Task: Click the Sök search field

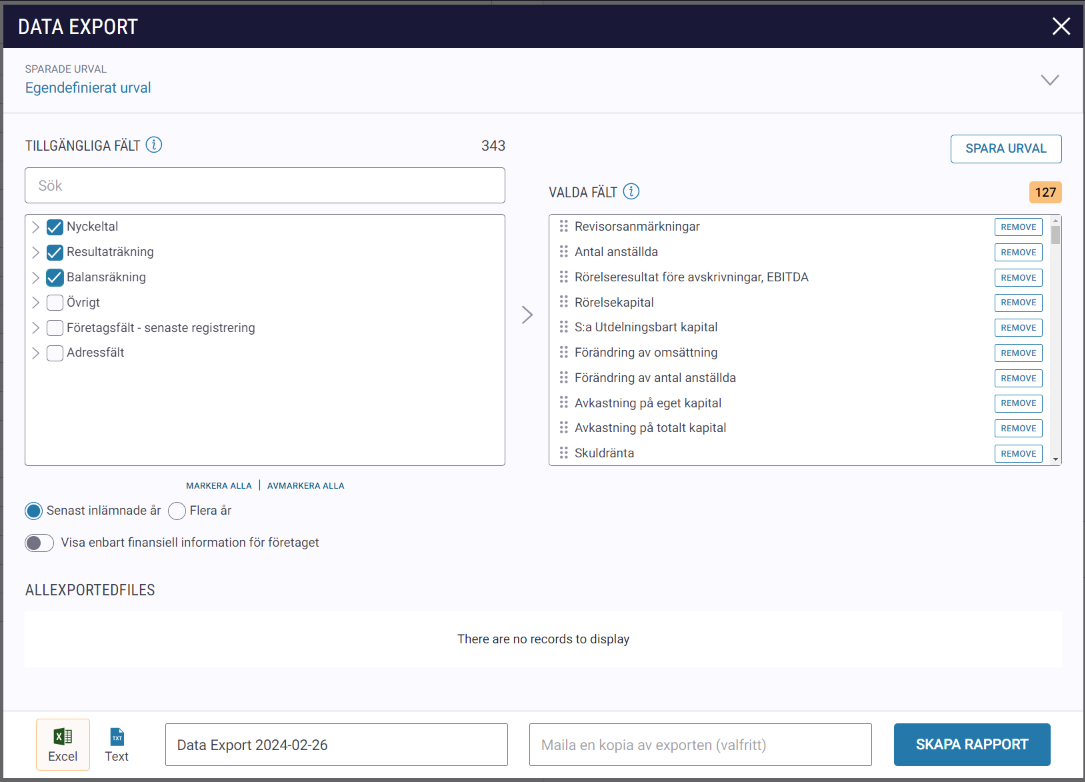Action: pos(265,185)
